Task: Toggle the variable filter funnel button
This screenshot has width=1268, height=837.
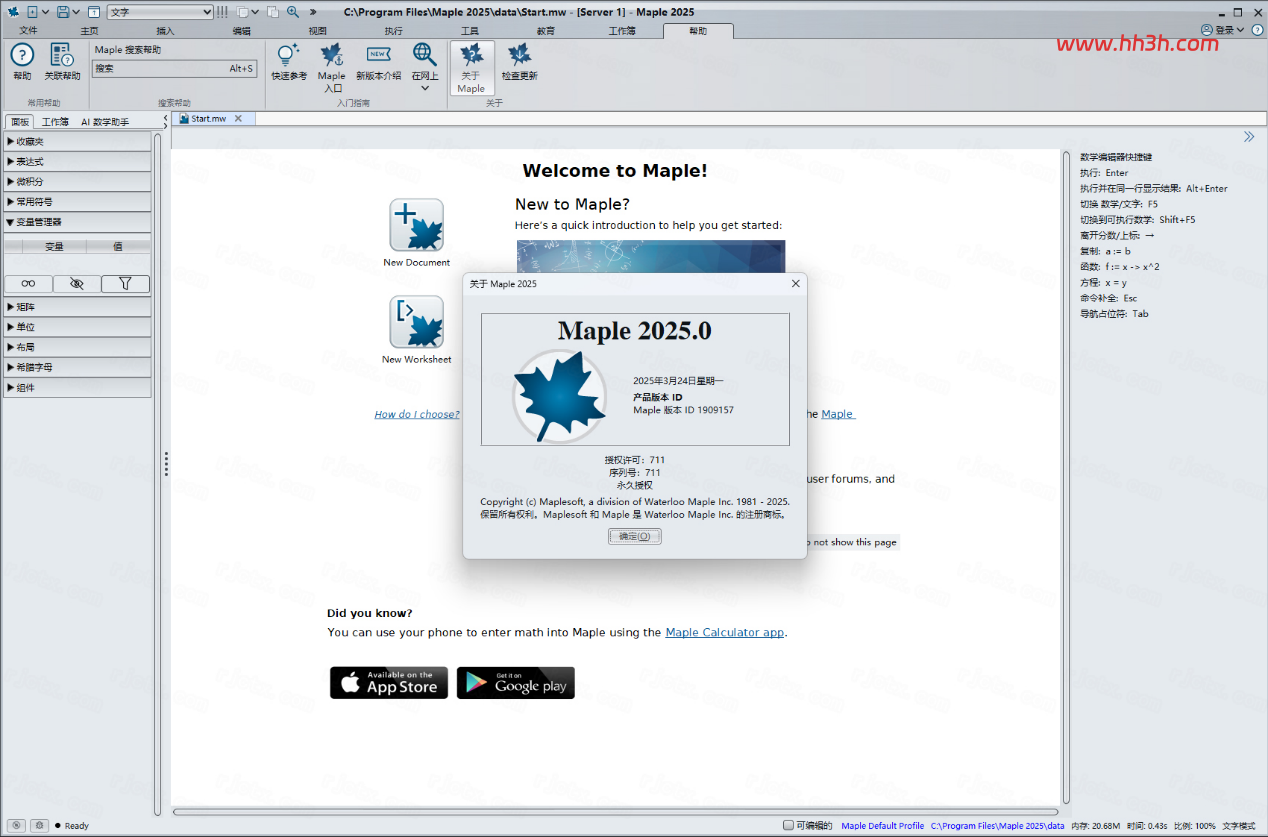Action: tap(125, 284)
